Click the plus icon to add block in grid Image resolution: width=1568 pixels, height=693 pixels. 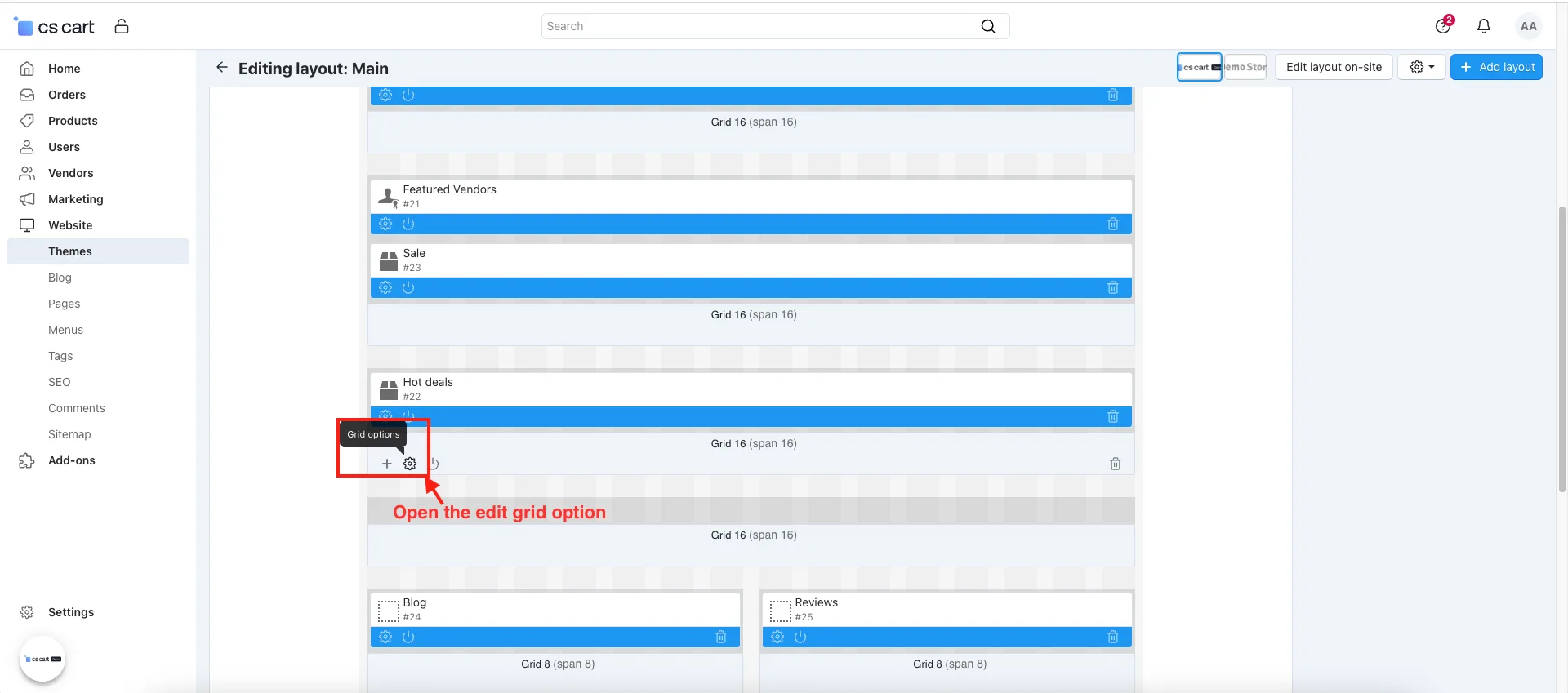(387, 464)
